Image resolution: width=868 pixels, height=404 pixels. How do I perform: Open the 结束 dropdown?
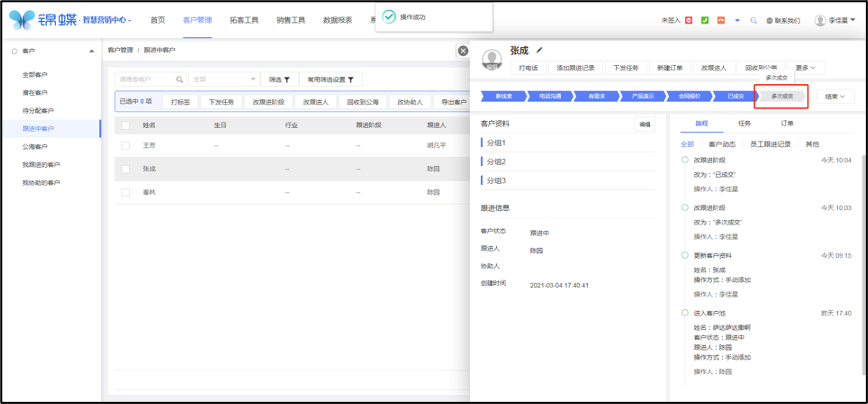[x=835, y=96]
